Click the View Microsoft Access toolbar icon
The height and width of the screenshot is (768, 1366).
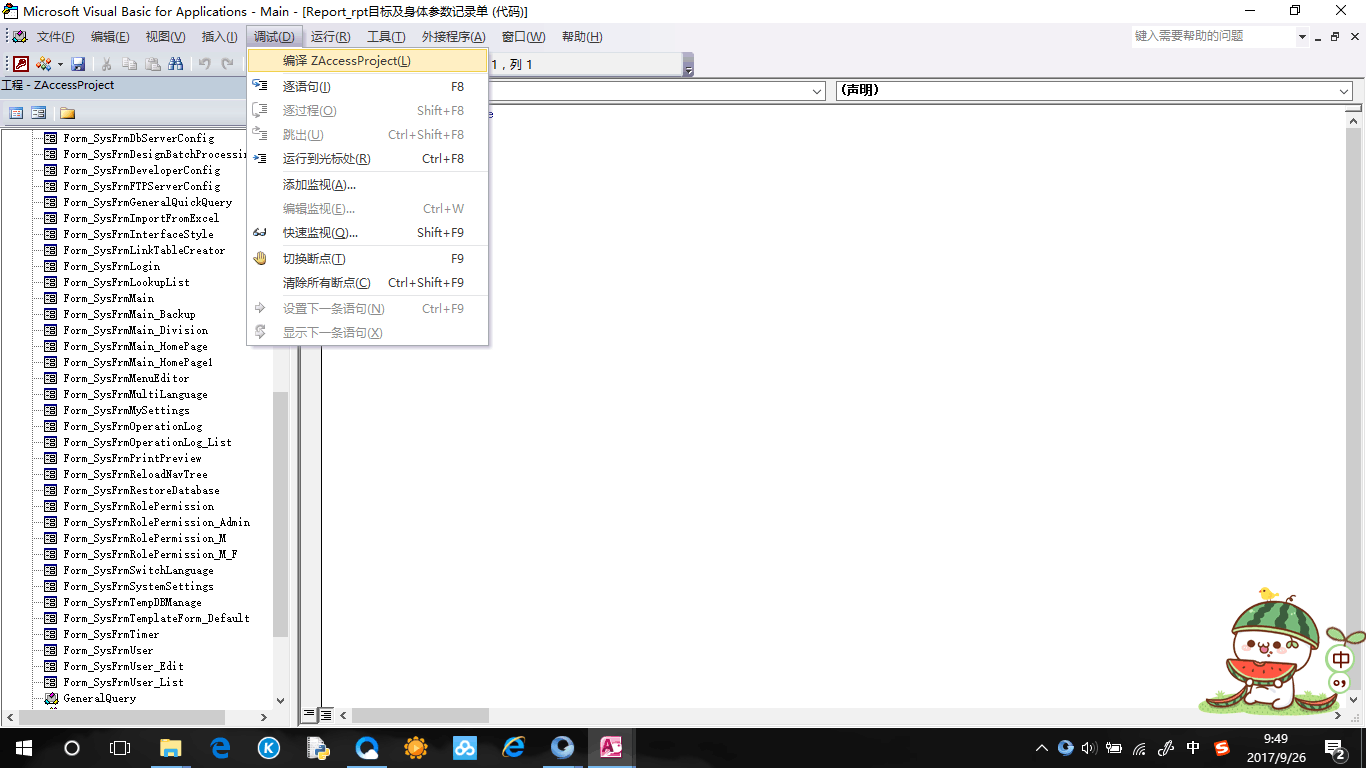(20, 63)
